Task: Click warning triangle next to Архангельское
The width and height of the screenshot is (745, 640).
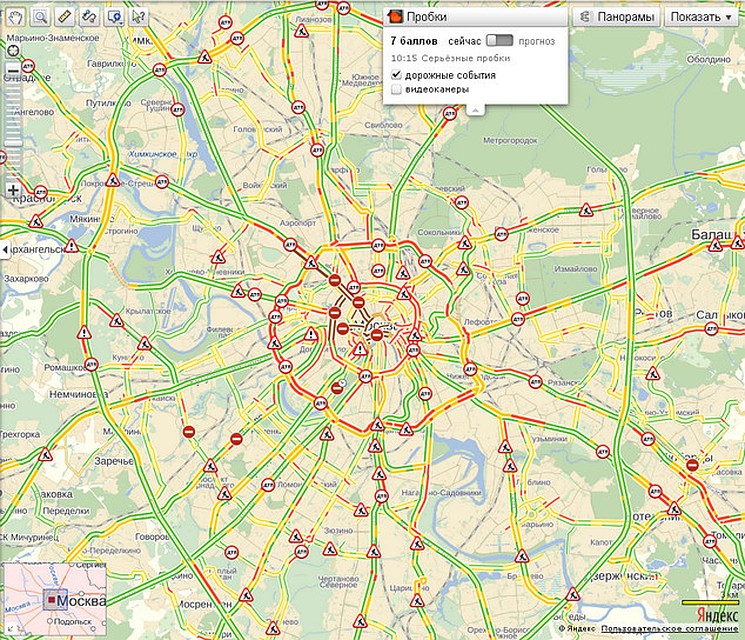Action: [x=71, y=246]
